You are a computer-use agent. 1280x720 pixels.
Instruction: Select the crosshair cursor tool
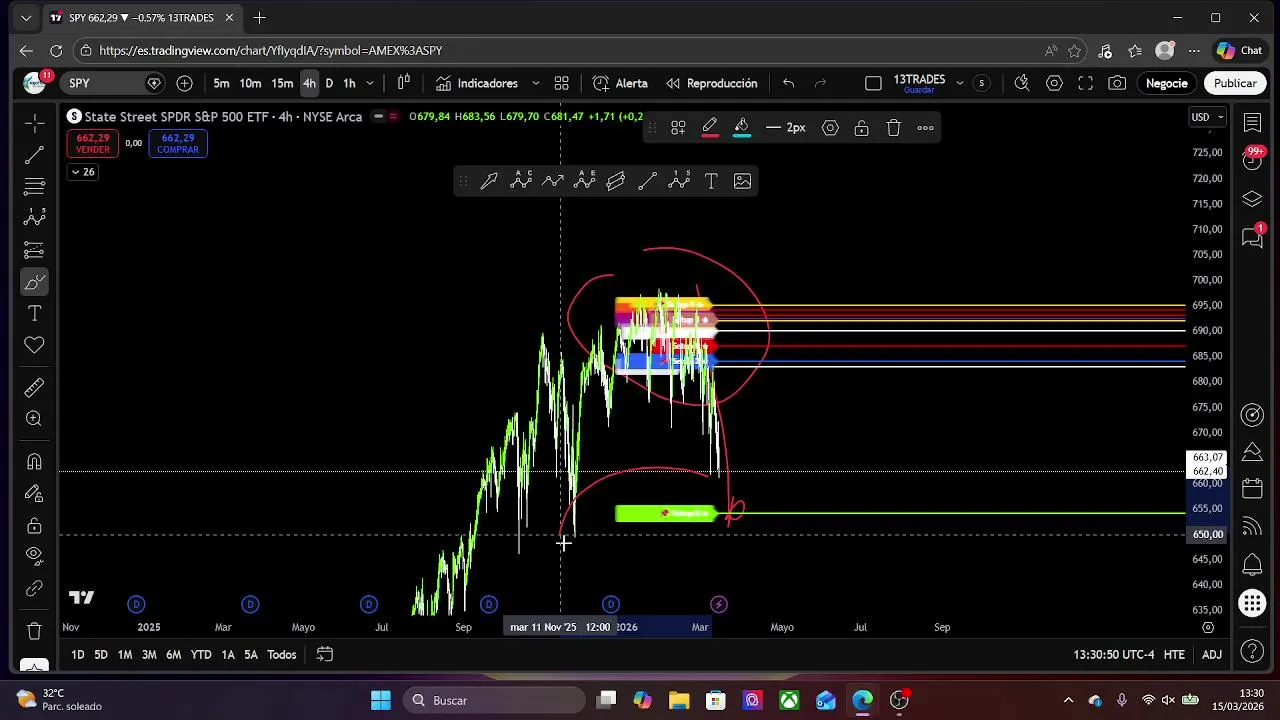point(34,123)
